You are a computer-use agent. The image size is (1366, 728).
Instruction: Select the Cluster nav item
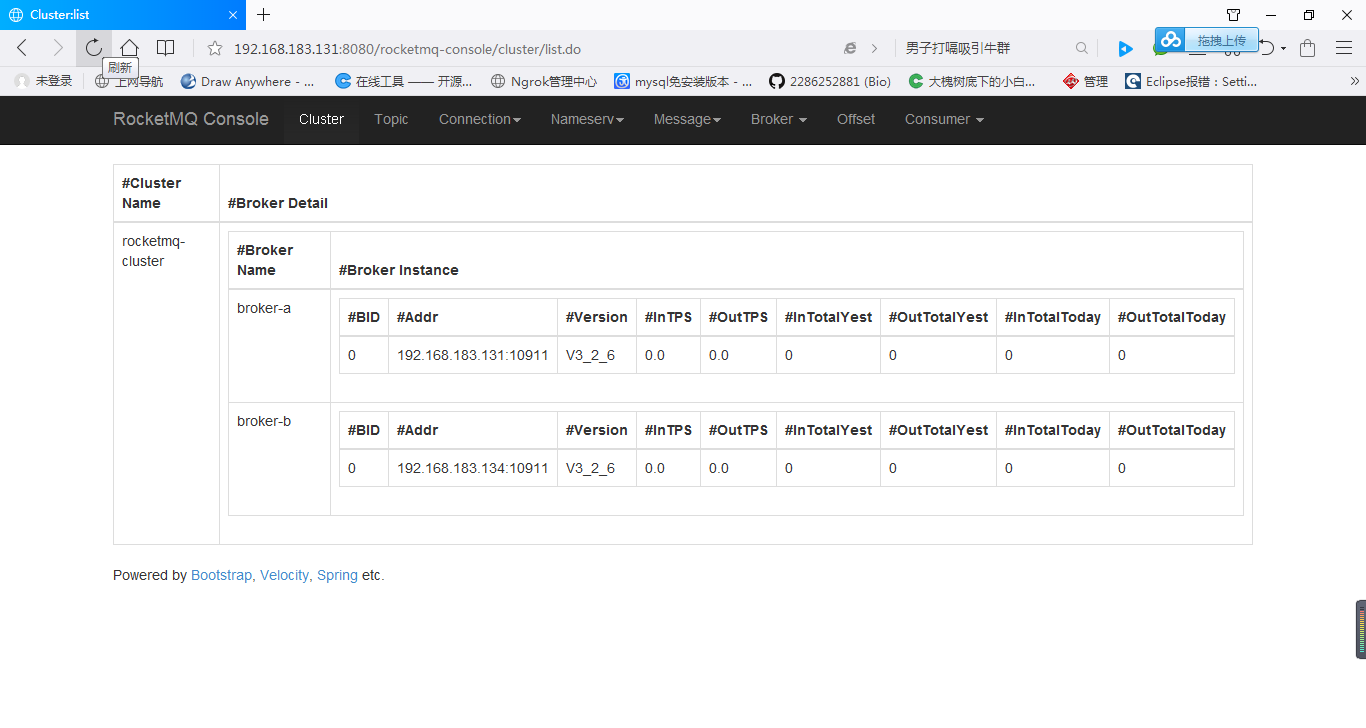(321, 119)
